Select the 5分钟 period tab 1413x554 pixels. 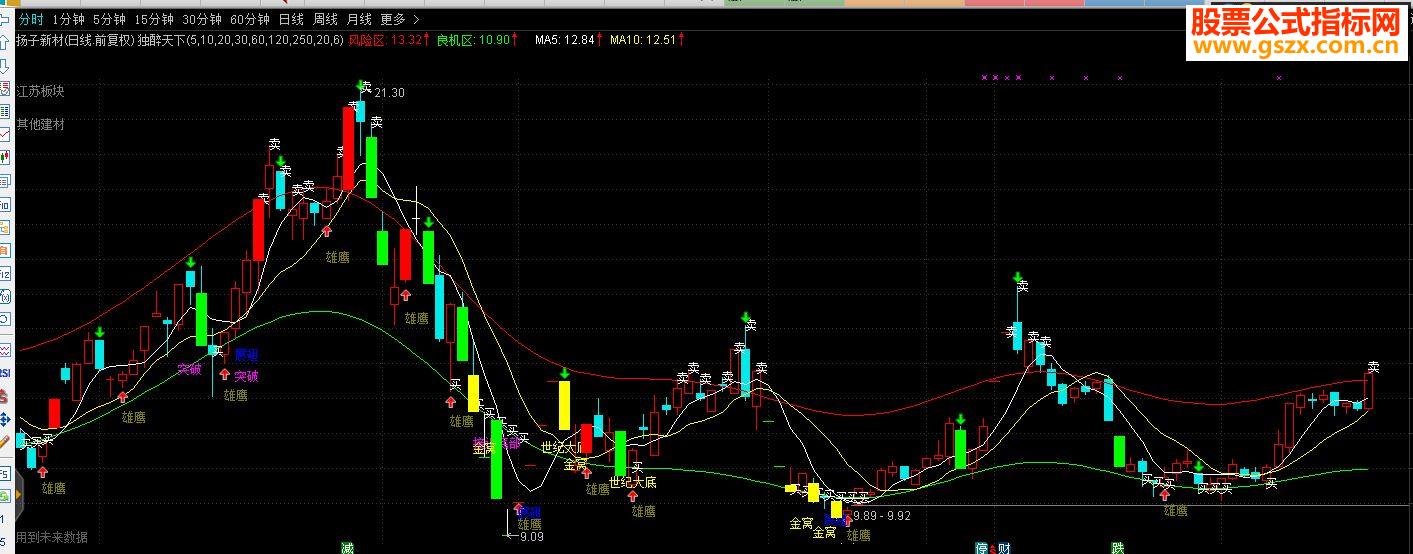(x=109, y=19)
